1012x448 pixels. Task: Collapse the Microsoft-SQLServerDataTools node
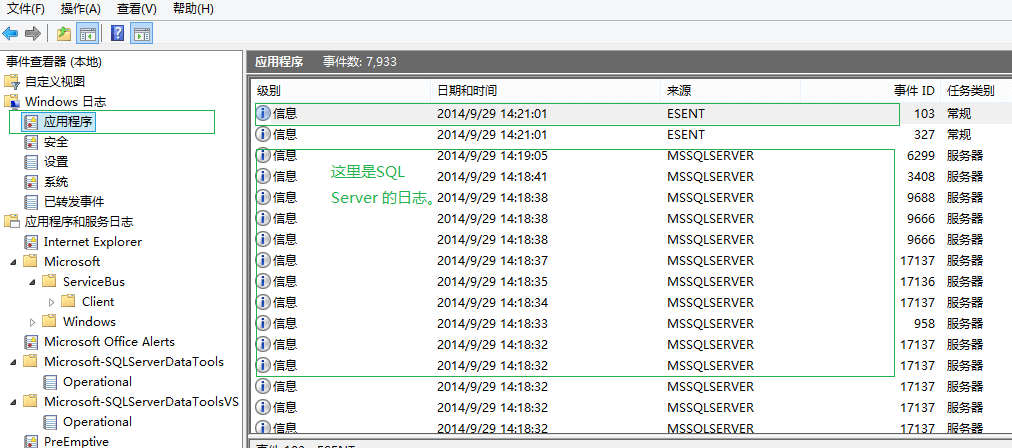(x=12, y=362)
